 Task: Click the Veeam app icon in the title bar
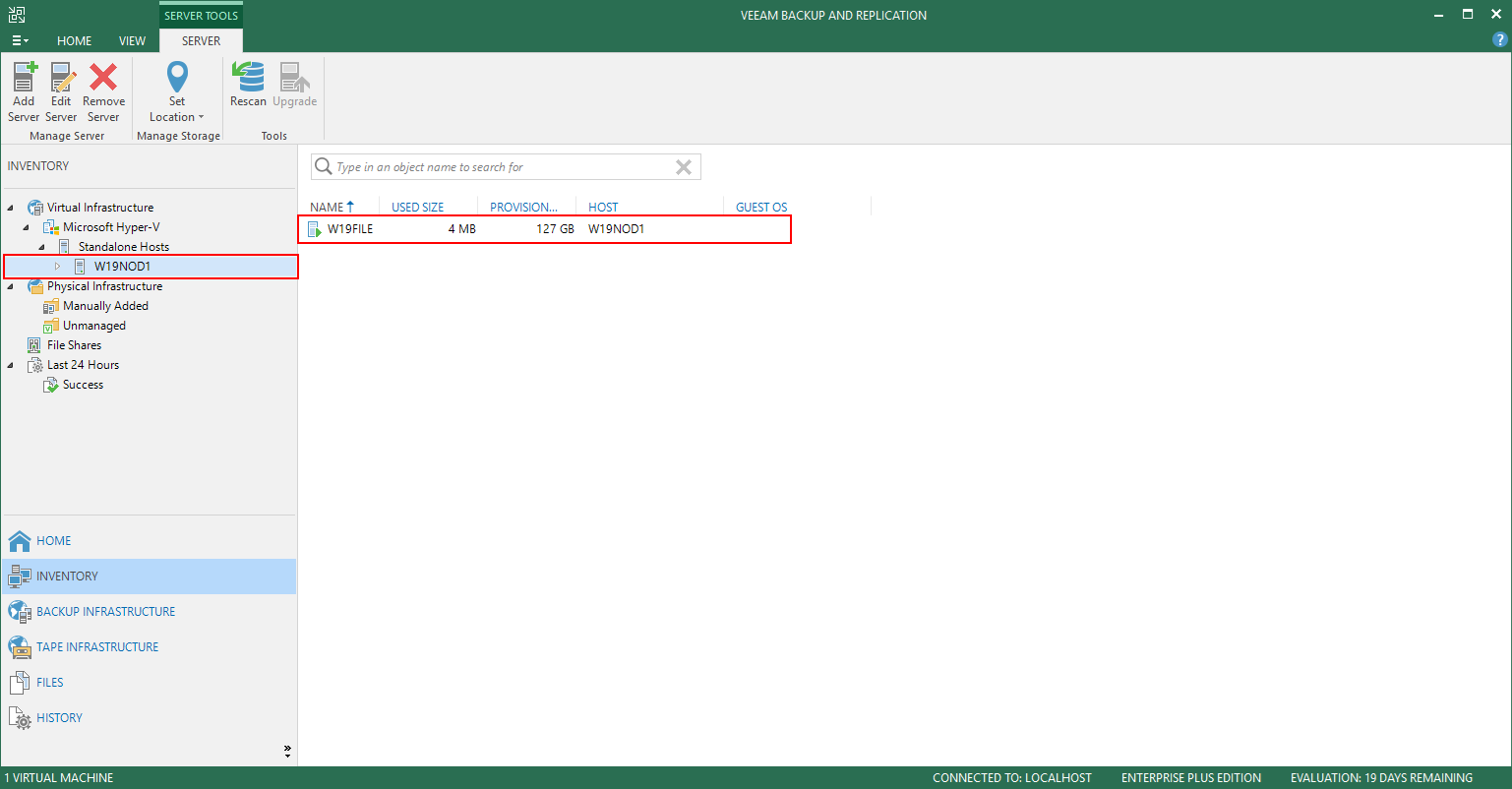coord(17,15)
